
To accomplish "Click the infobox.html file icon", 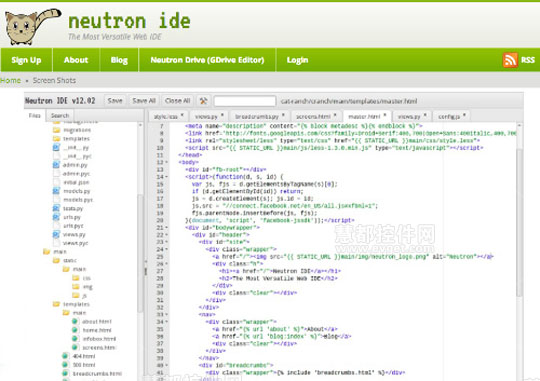I will click(x=75, y=338).
